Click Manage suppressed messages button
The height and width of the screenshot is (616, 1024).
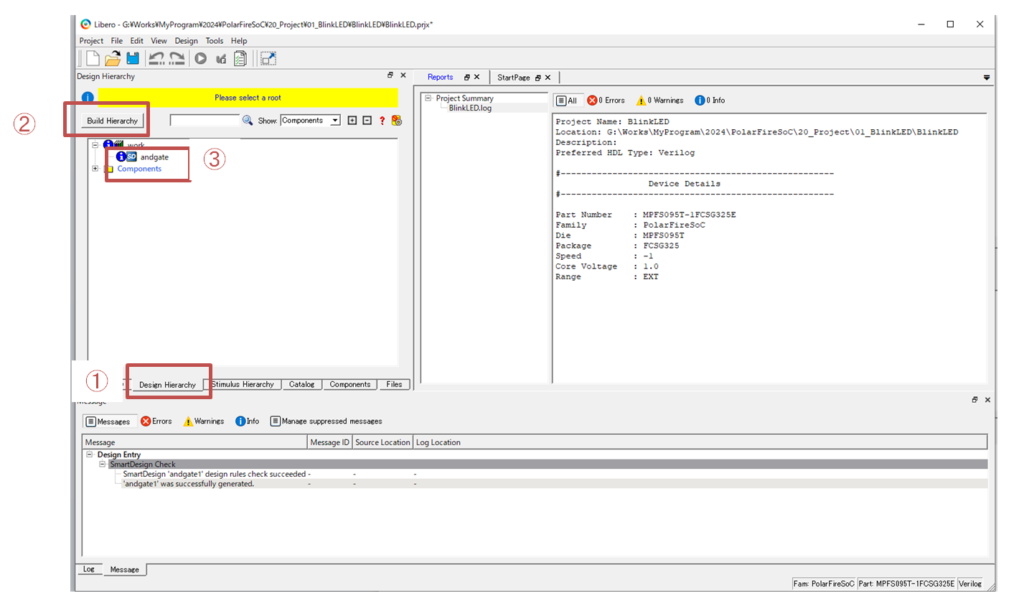tap(326, 421)
